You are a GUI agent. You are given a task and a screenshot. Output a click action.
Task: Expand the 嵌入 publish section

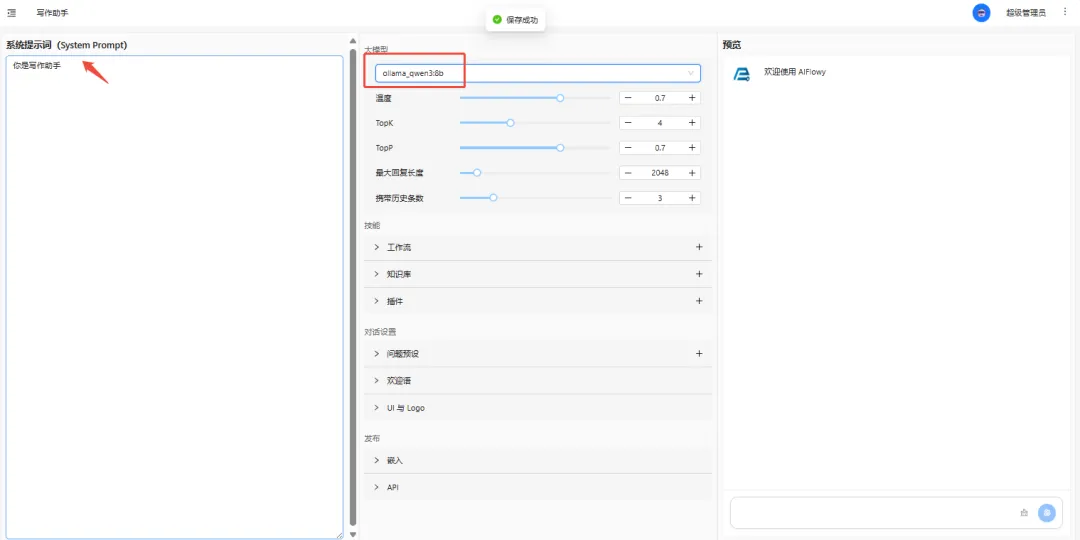(x=394, y=460)
